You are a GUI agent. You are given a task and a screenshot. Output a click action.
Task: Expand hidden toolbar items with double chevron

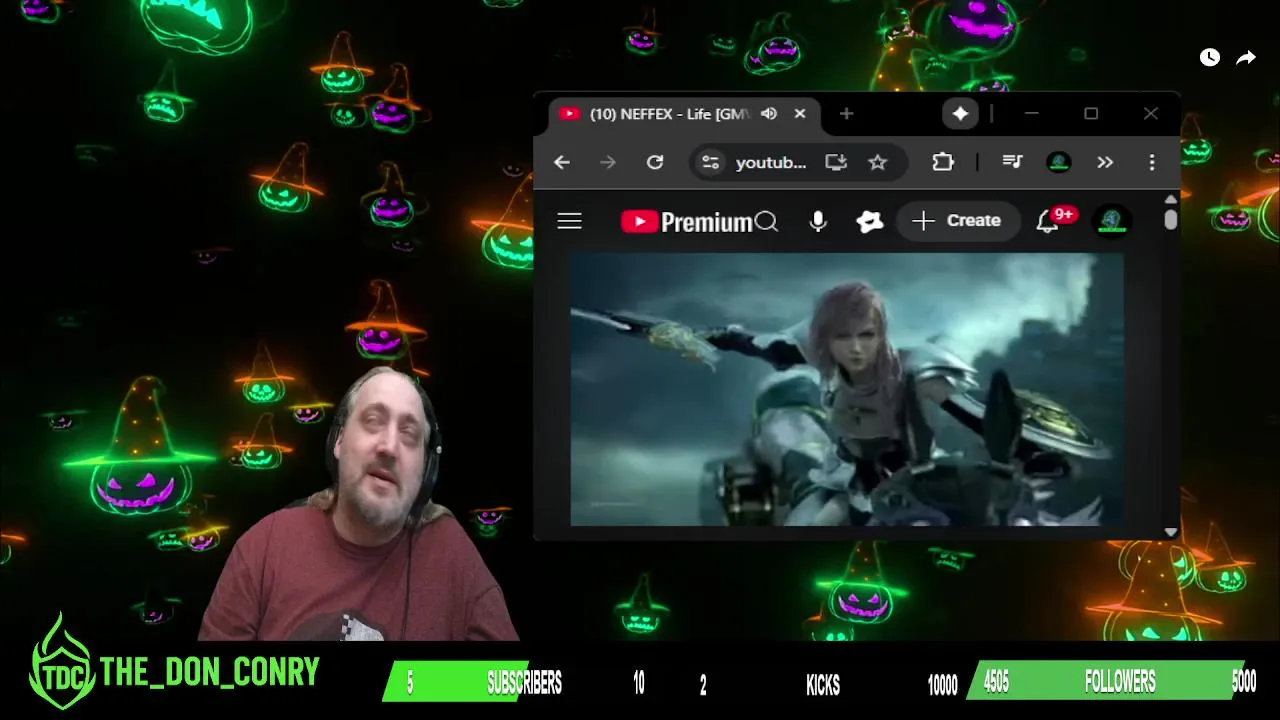(1105, 162)
